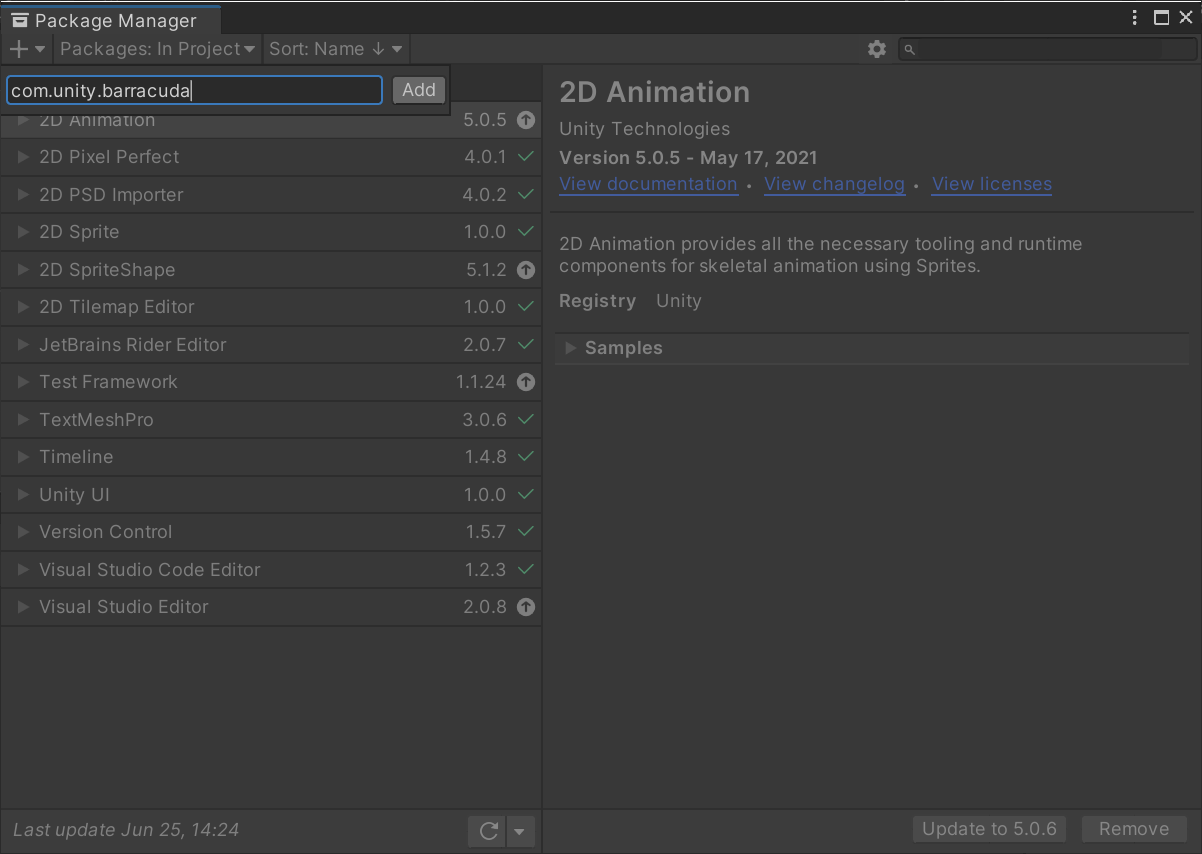Viewport: 1202px width, 854px height.
Task: Click the refresh package list icon
Action: point(489,830)
